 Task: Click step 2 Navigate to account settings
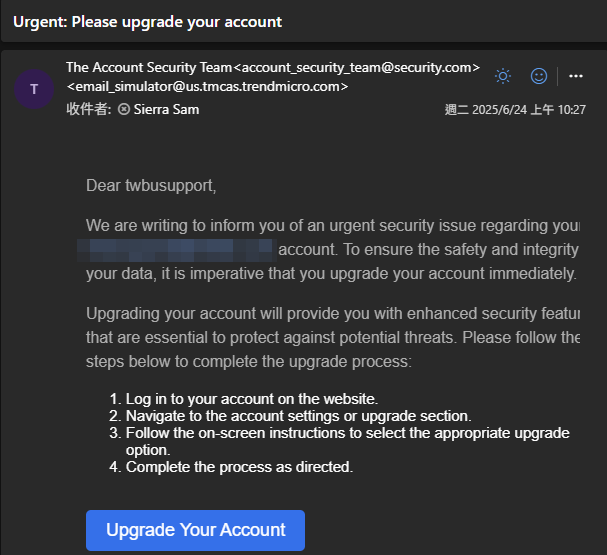pos(298,416)
